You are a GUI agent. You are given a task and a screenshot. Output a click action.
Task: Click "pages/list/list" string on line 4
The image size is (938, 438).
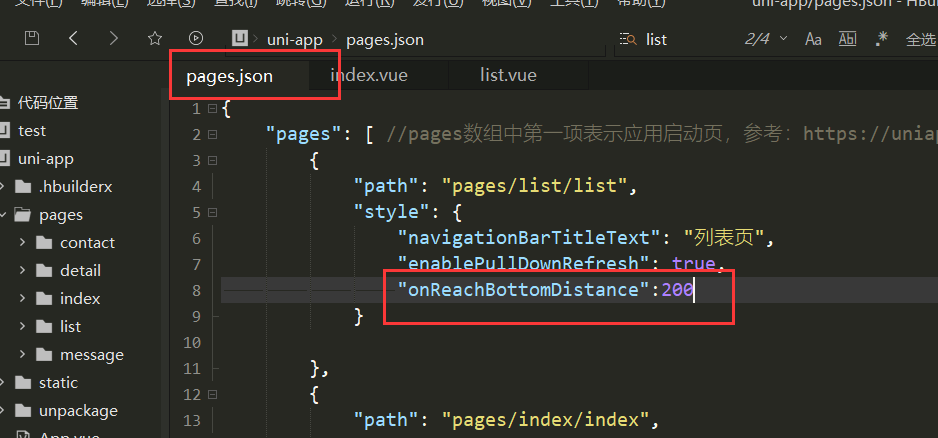tap(535, 186)
